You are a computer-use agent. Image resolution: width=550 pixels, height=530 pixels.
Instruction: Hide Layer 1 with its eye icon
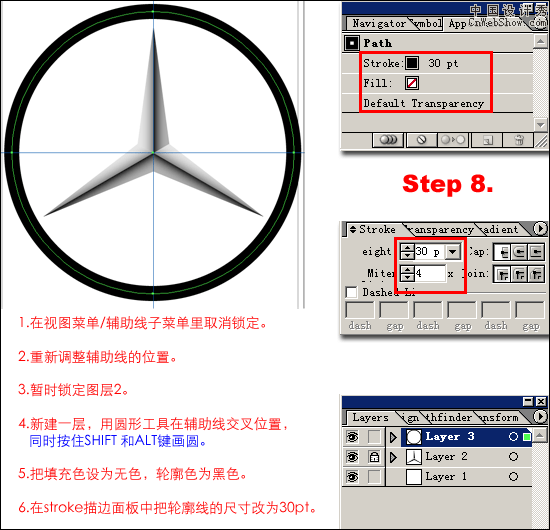(x=352, y=477)
